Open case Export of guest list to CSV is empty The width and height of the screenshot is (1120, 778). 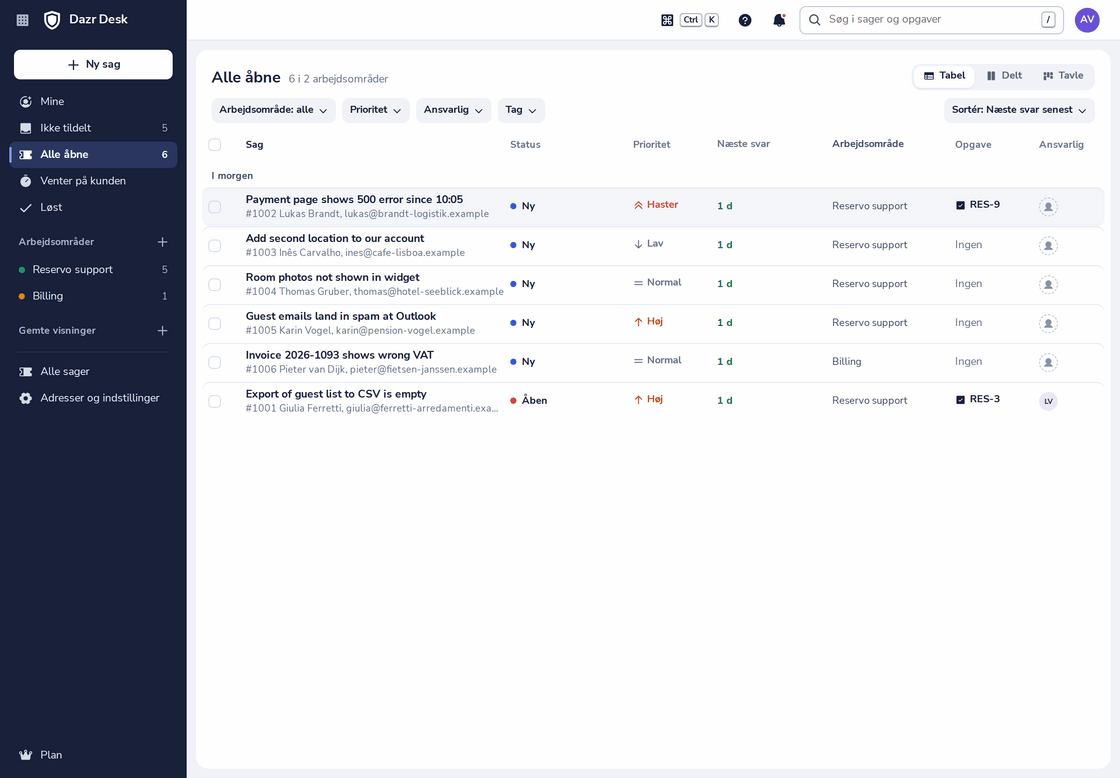(336, 394)
